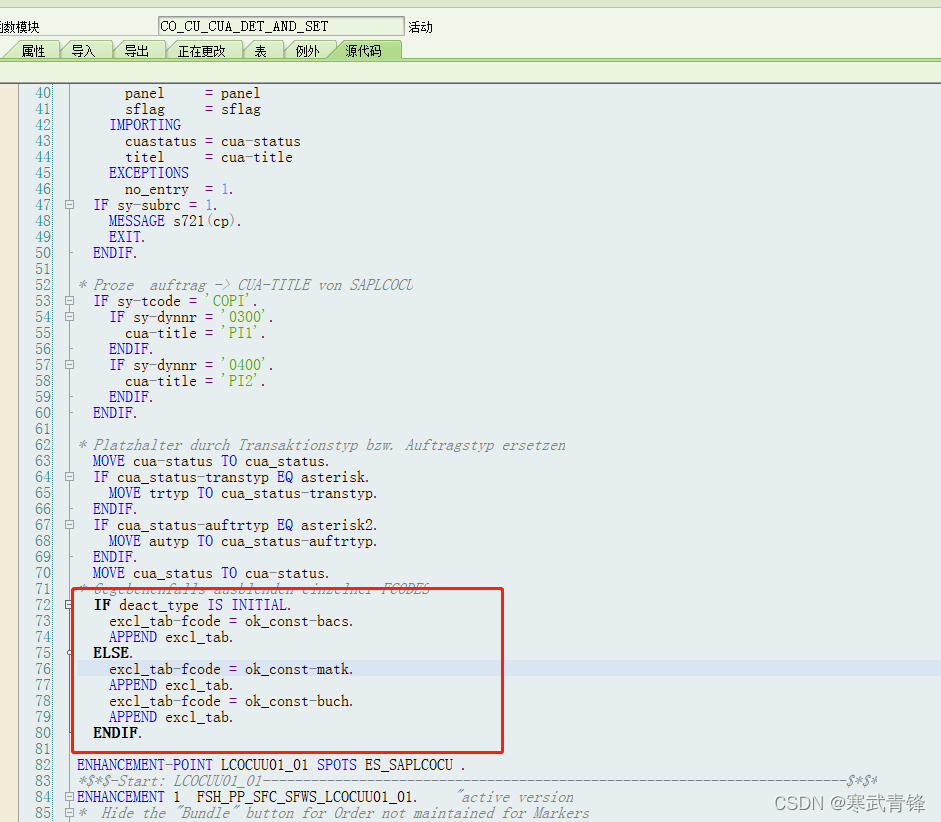Fold the IF sy-dynnr = '0400' block
The image size is (941, 822).
click(70, 365)
